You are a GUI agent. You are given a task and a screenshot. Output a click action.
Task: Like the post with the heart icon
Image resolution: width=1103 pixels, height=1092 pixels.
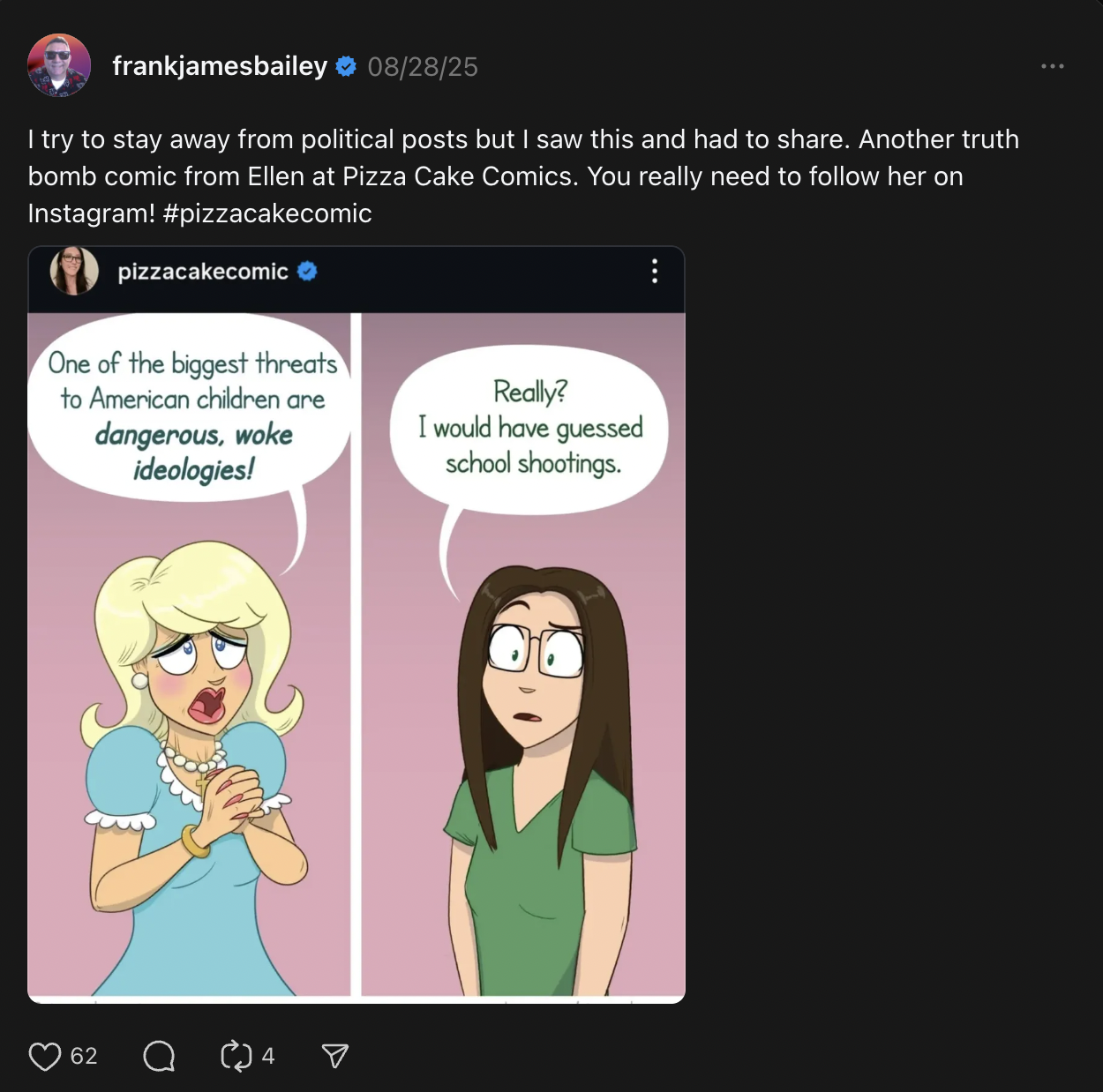[x=45, y=1056]
